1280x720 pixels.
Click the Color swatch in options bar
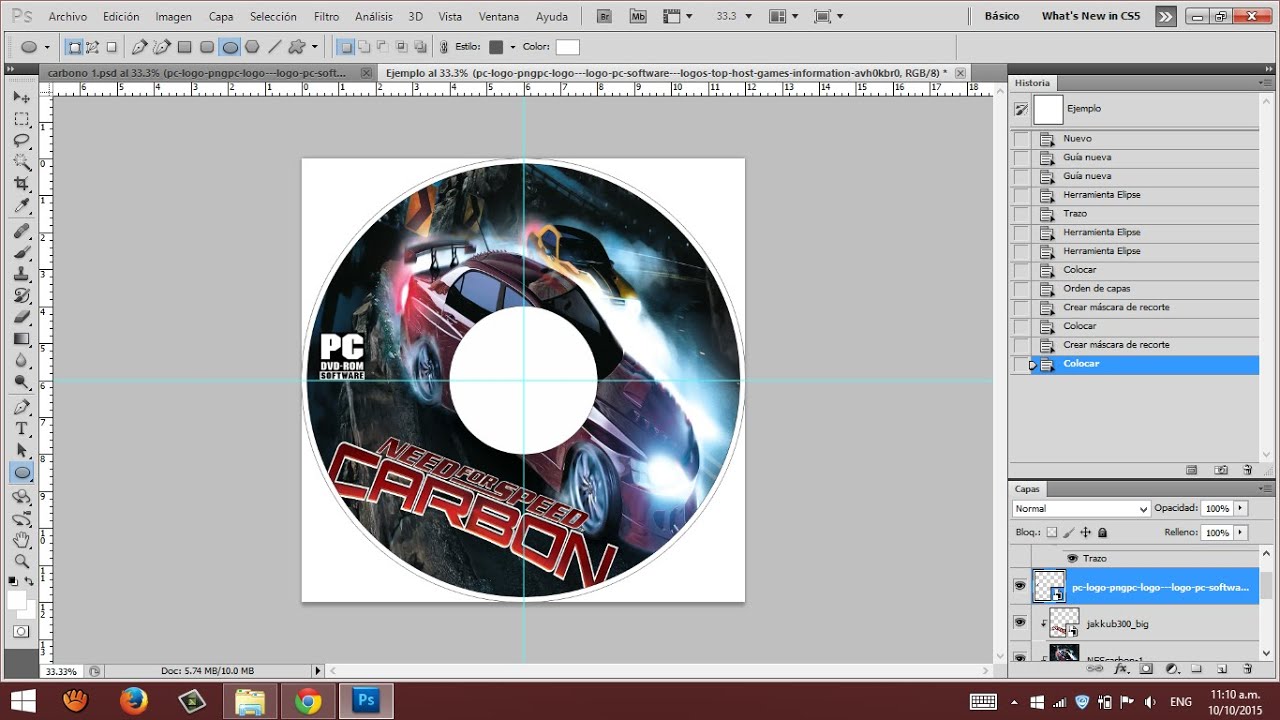point(567,47)
